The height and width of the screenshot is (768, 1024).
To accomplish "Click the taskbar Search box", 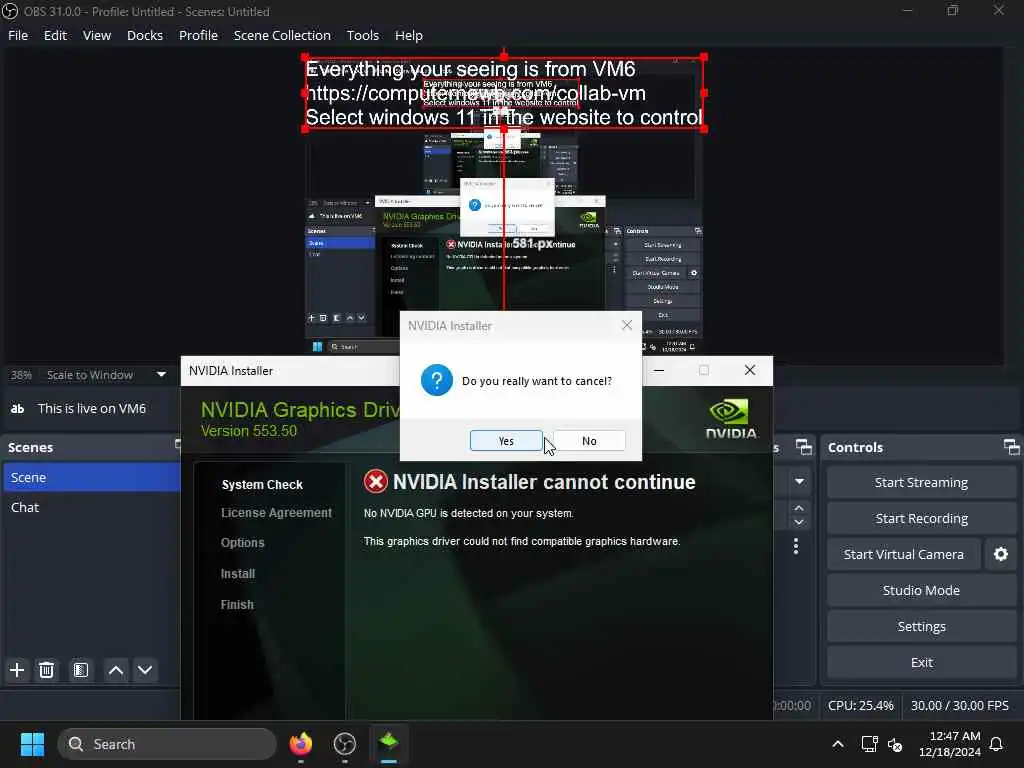I will pos(167,744).
